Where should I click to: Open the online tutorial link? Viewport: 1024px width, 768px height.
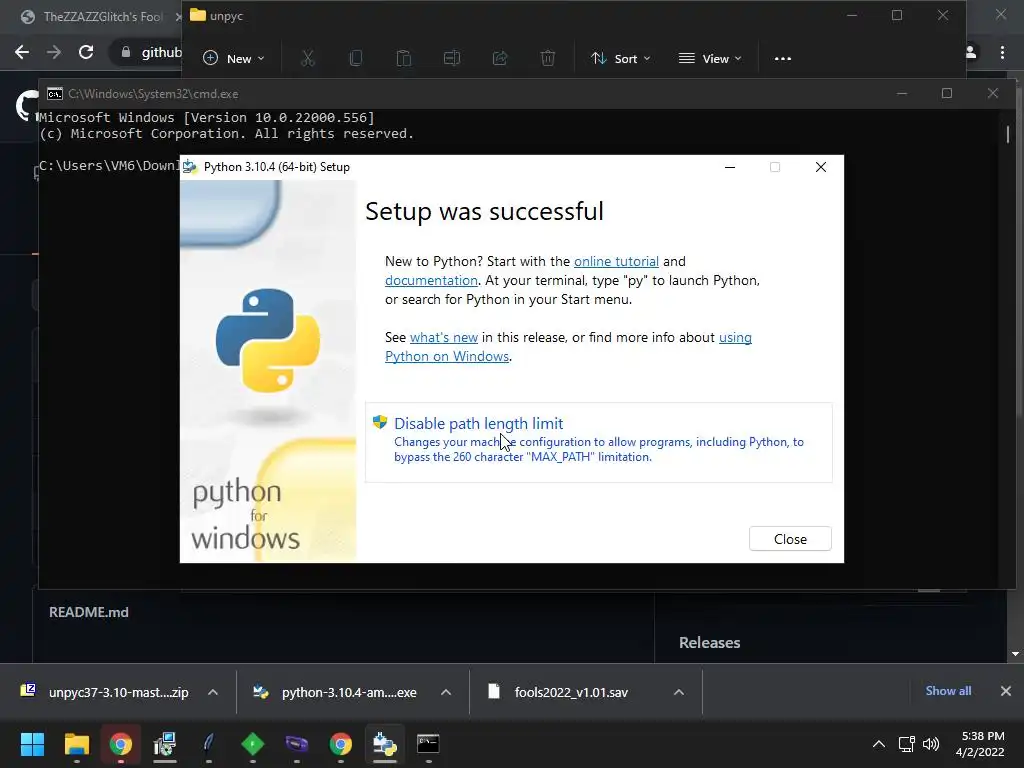point(616,261)
